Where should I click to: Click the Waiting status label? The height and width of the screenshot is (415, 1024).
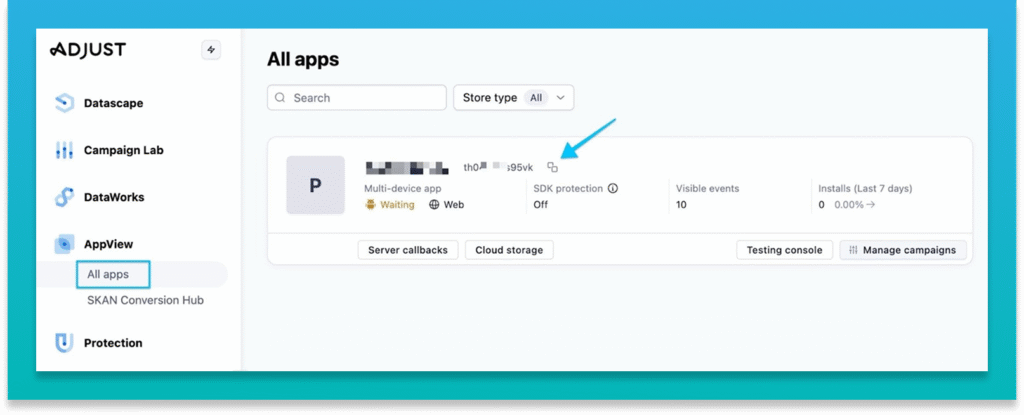point(397,205)
